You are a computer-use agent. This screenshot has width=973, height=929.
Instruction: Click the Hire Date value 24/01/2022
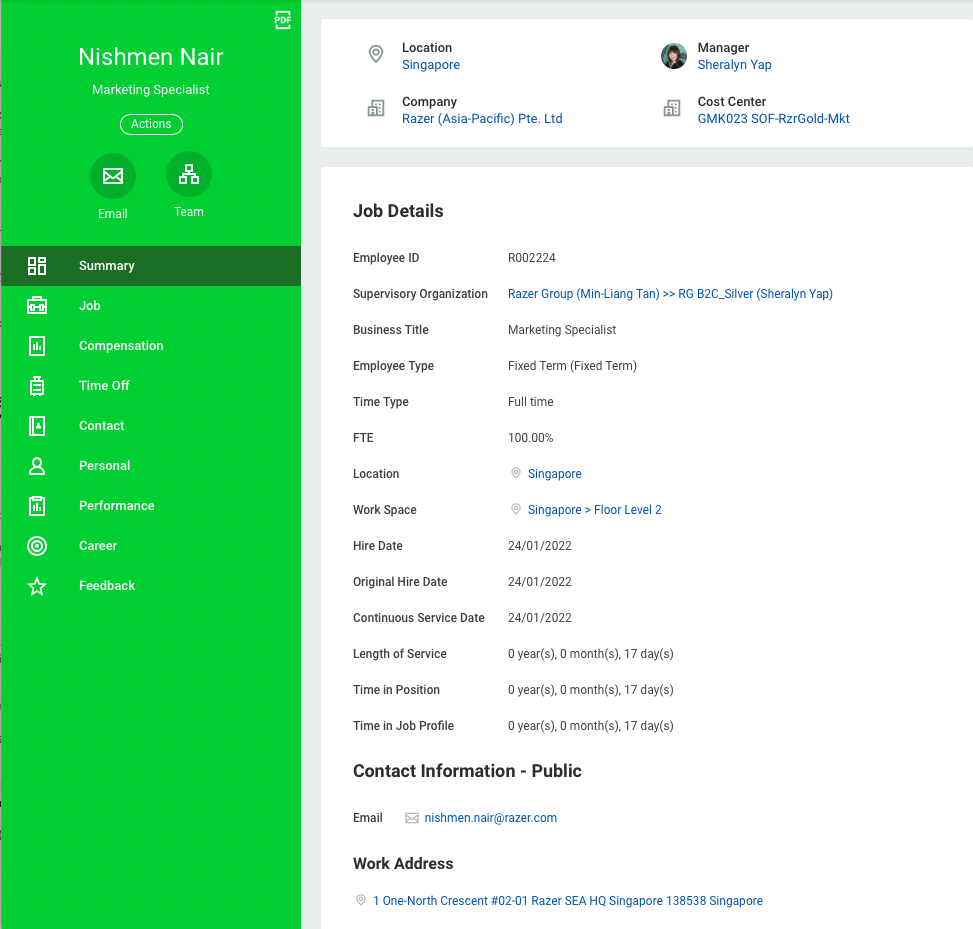(x=540, y=545)
